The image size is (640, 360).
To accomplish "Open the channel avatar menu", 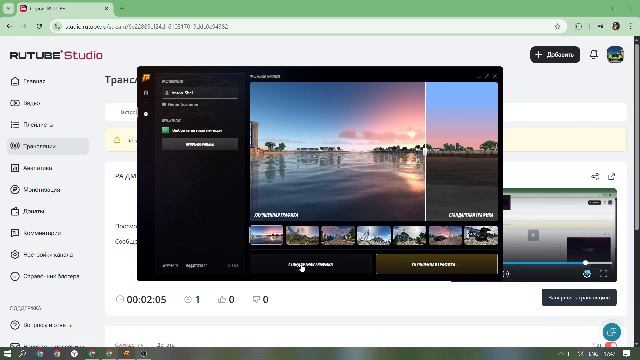I will click(x=615, y=54).
